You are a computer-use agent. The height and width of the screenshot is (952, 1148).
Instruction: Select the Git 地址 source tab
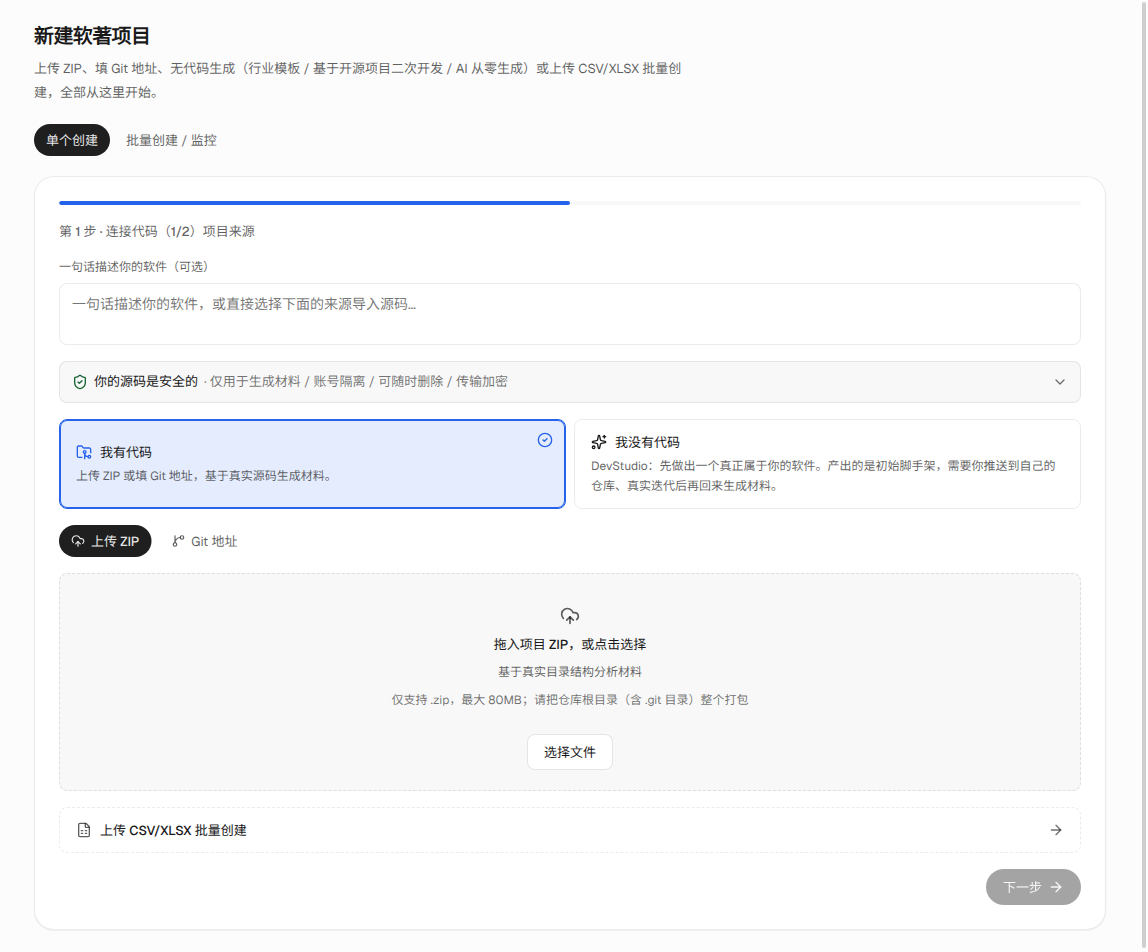tap(204, 541)
